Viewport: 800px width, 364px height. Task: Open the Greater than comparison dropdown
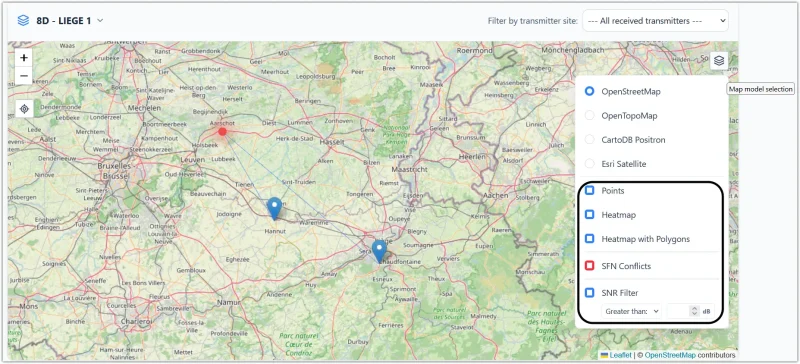pos(631,310)
